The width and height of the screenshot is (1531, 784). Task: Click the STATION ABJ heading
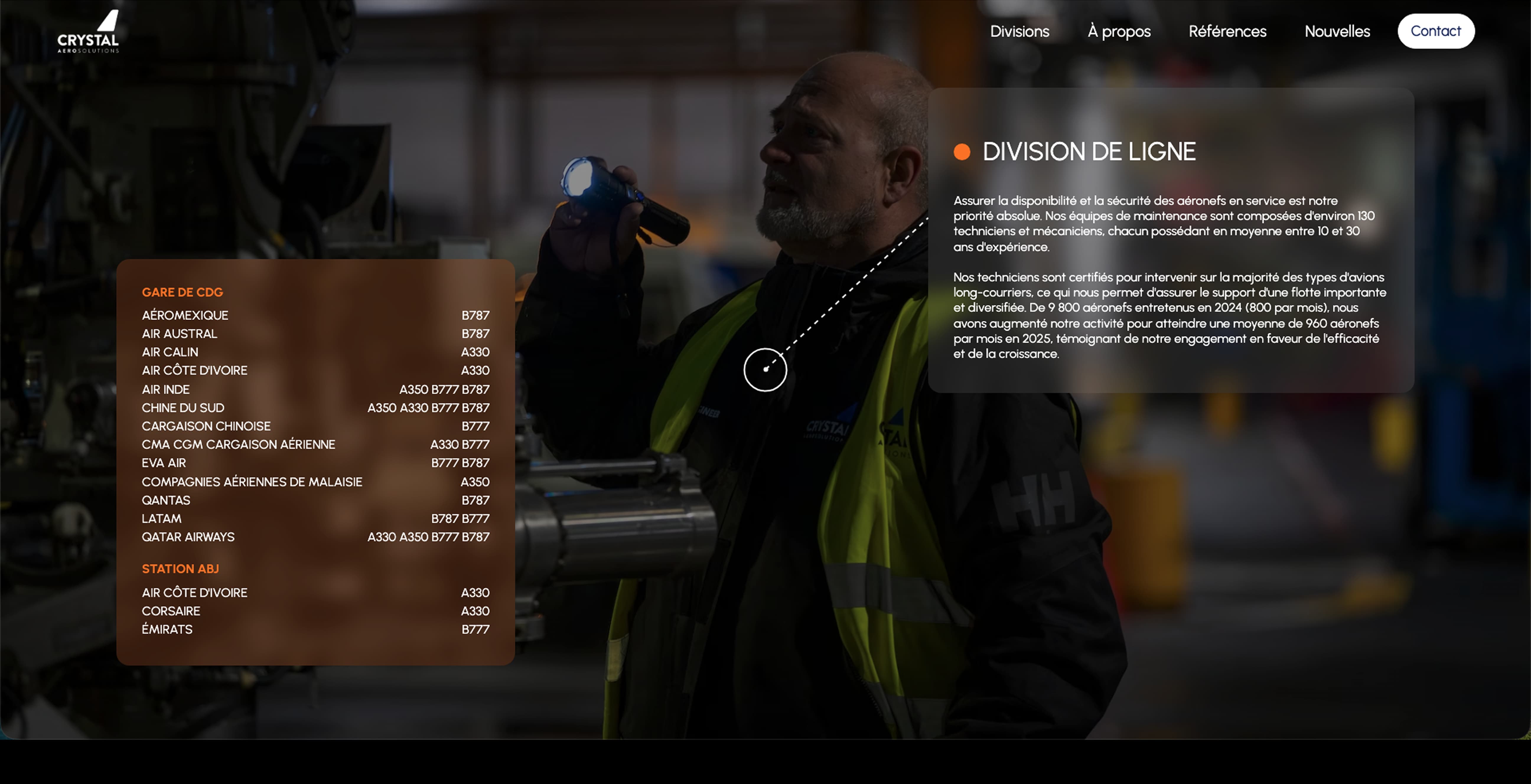coord(180,569)
